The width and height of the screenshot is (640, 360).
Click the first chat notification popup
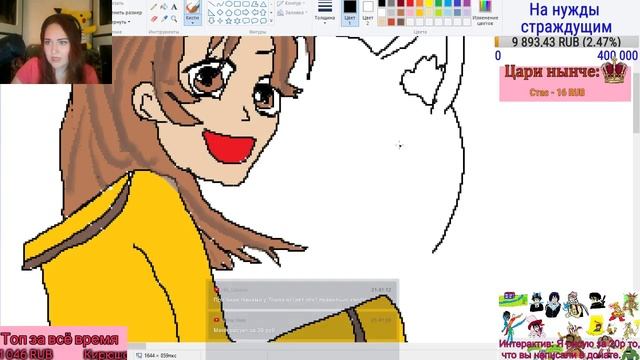click(x=303, y=295)
